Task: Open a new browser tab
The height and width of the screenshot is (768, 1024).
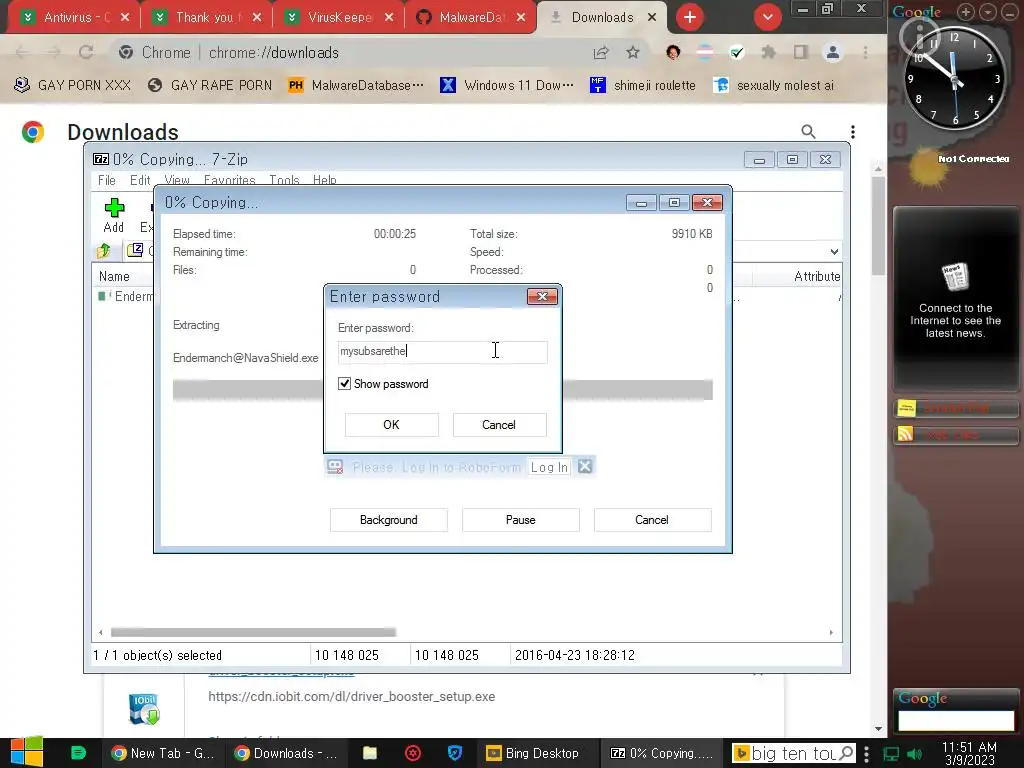Action: tap(690, 17)
